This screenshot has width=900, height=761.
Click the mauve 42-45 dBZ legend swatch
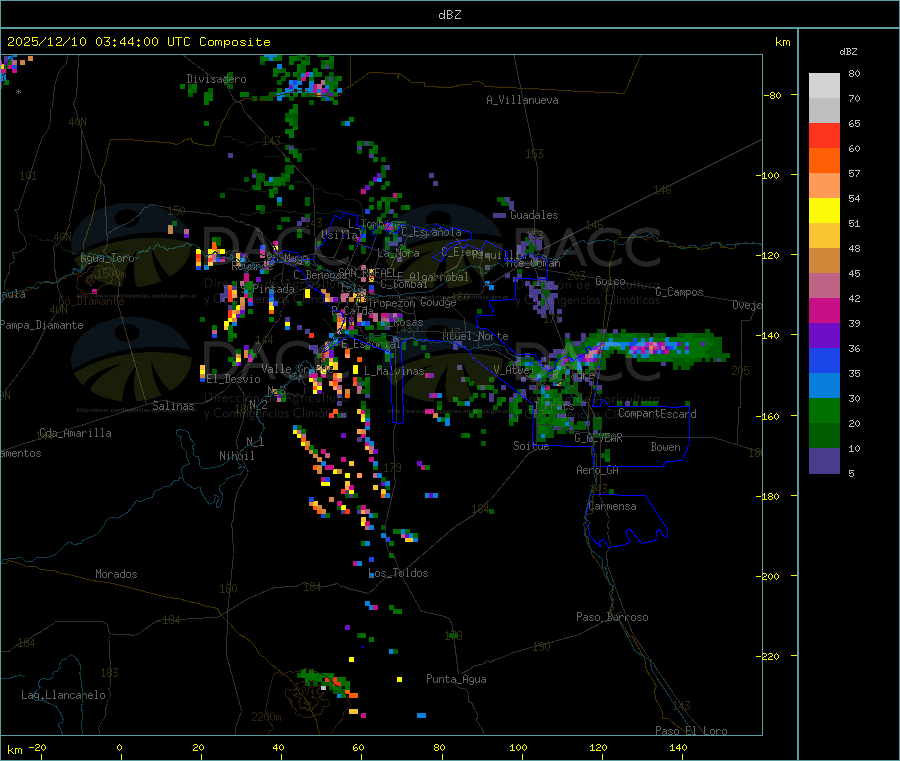point(824,286)
